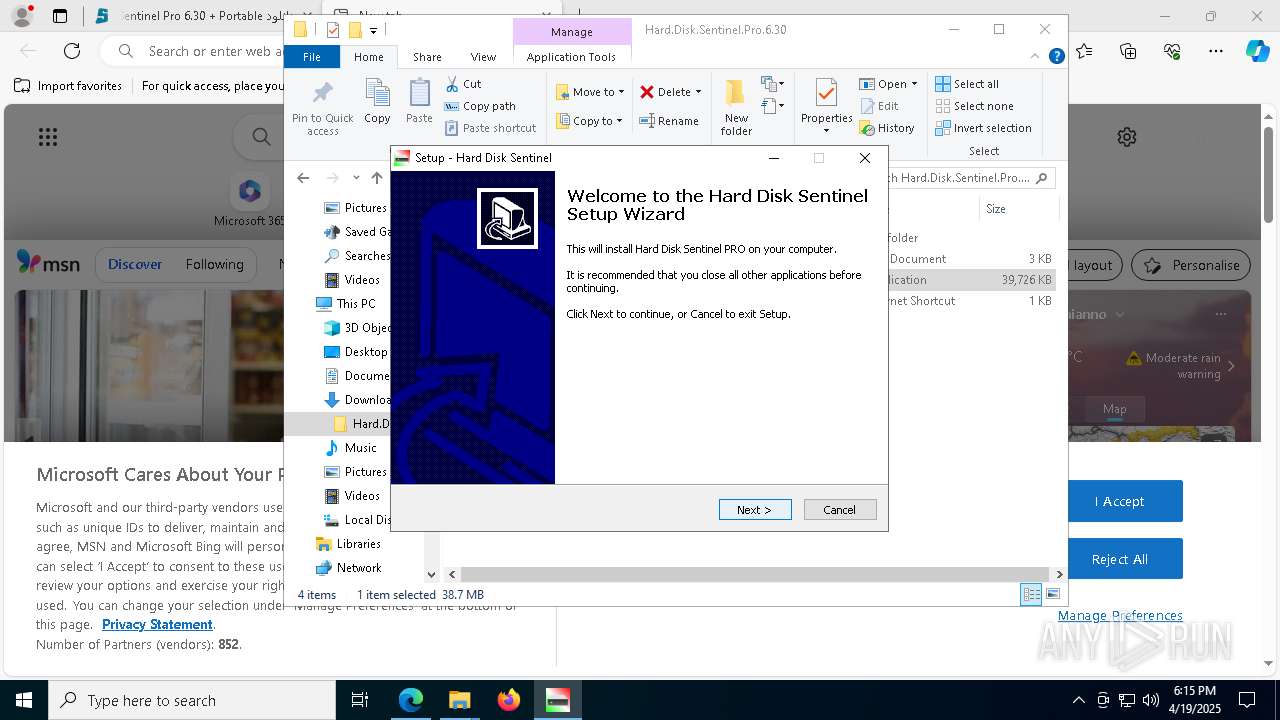Click the Copy icon in Explorer ribbon
1280x720 pixels.
click(377, 101)
